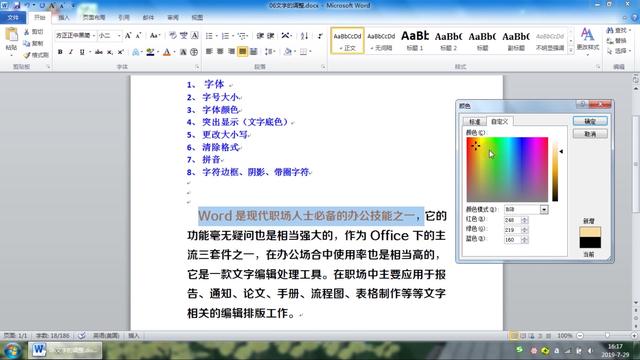Cancel the color dialog
640x360 pixels.
(x=590, y=134)
